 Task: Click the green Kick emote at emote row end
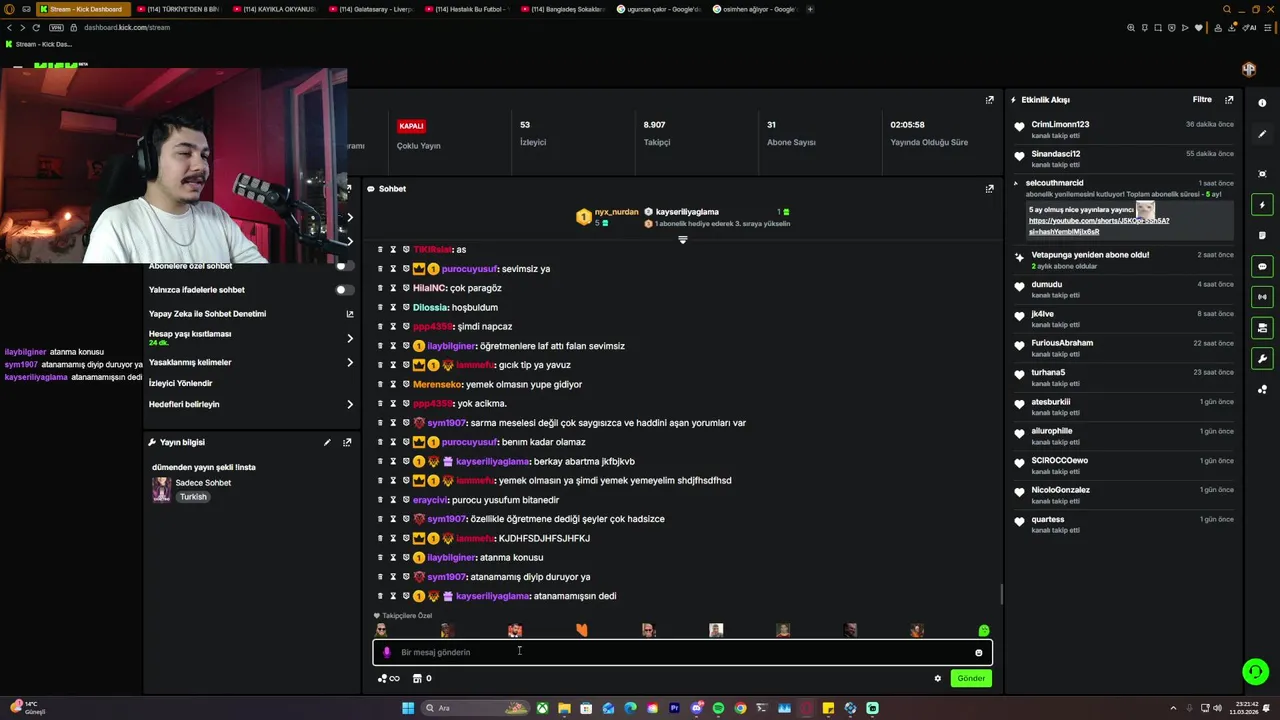click(x=984, y=630)
